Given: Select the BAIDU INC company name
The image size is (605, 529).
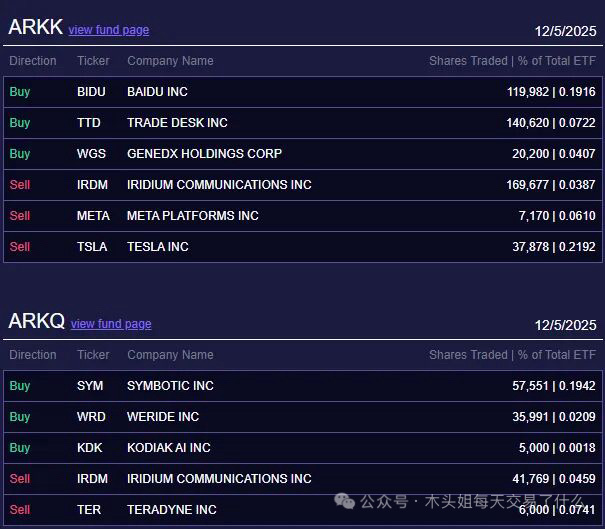Looking at the screenshot, I should click(157, 92).
